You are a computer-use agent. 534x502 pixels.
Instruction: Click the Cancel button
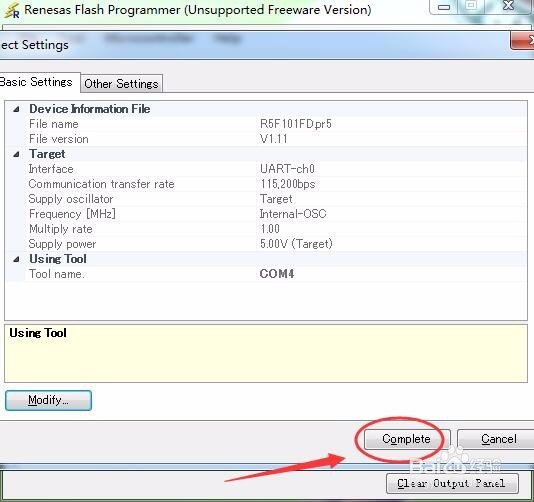point(497,439)
